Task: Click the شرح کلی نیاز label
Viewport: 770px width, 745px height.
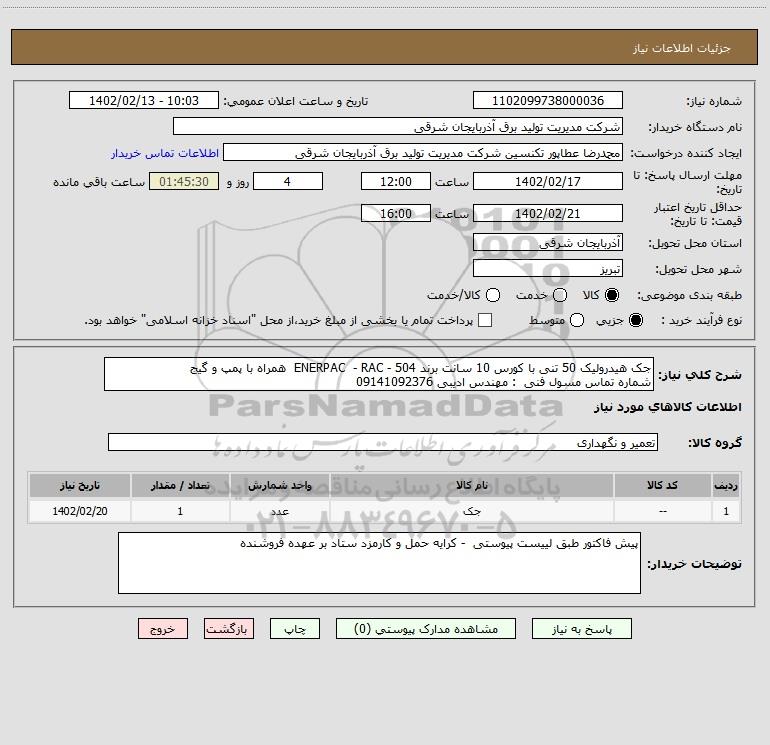Action: coord(699,375)
